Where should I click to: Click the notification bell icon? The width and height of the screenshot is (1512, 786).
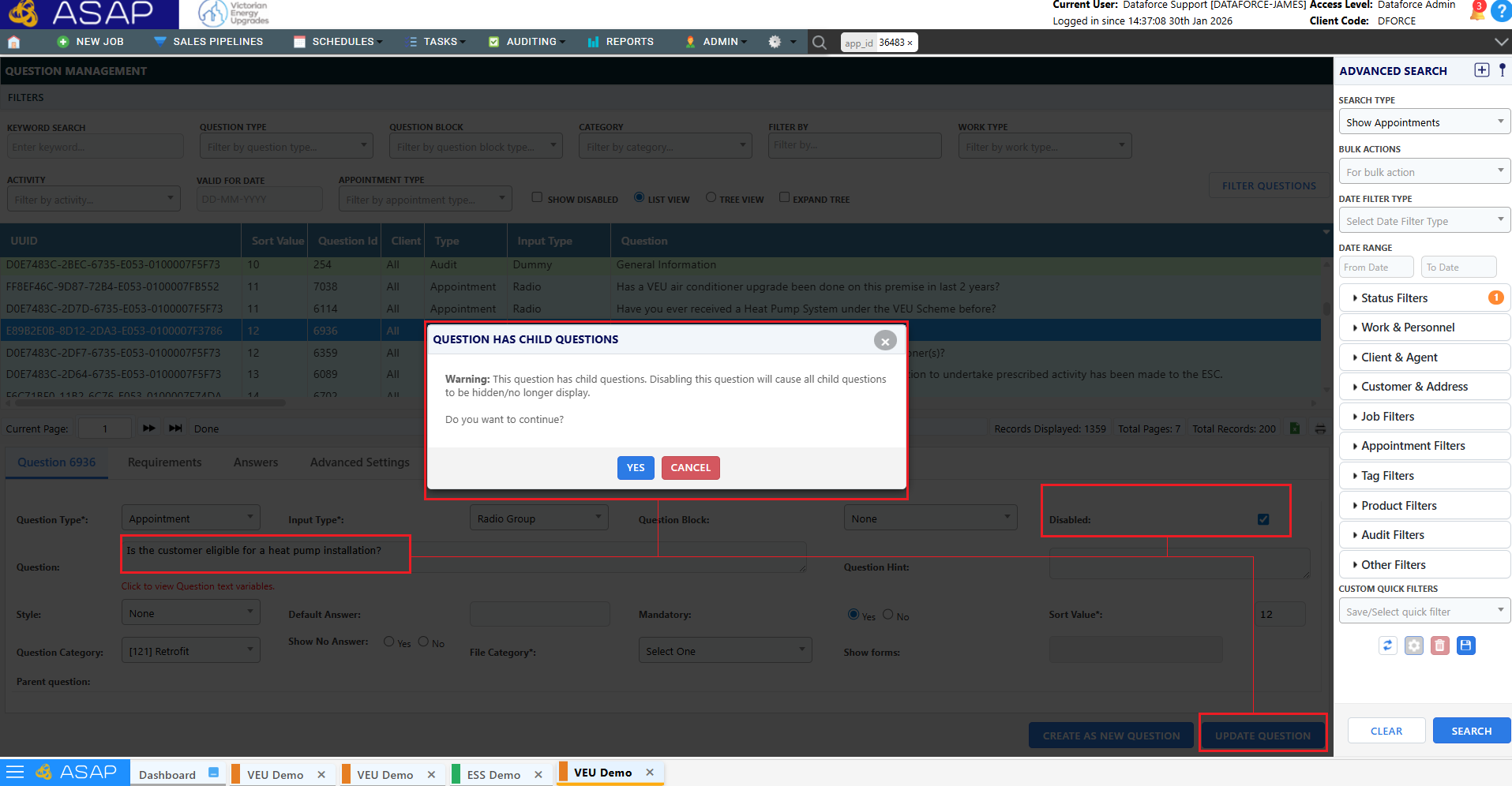click(x=1476, y=11)
